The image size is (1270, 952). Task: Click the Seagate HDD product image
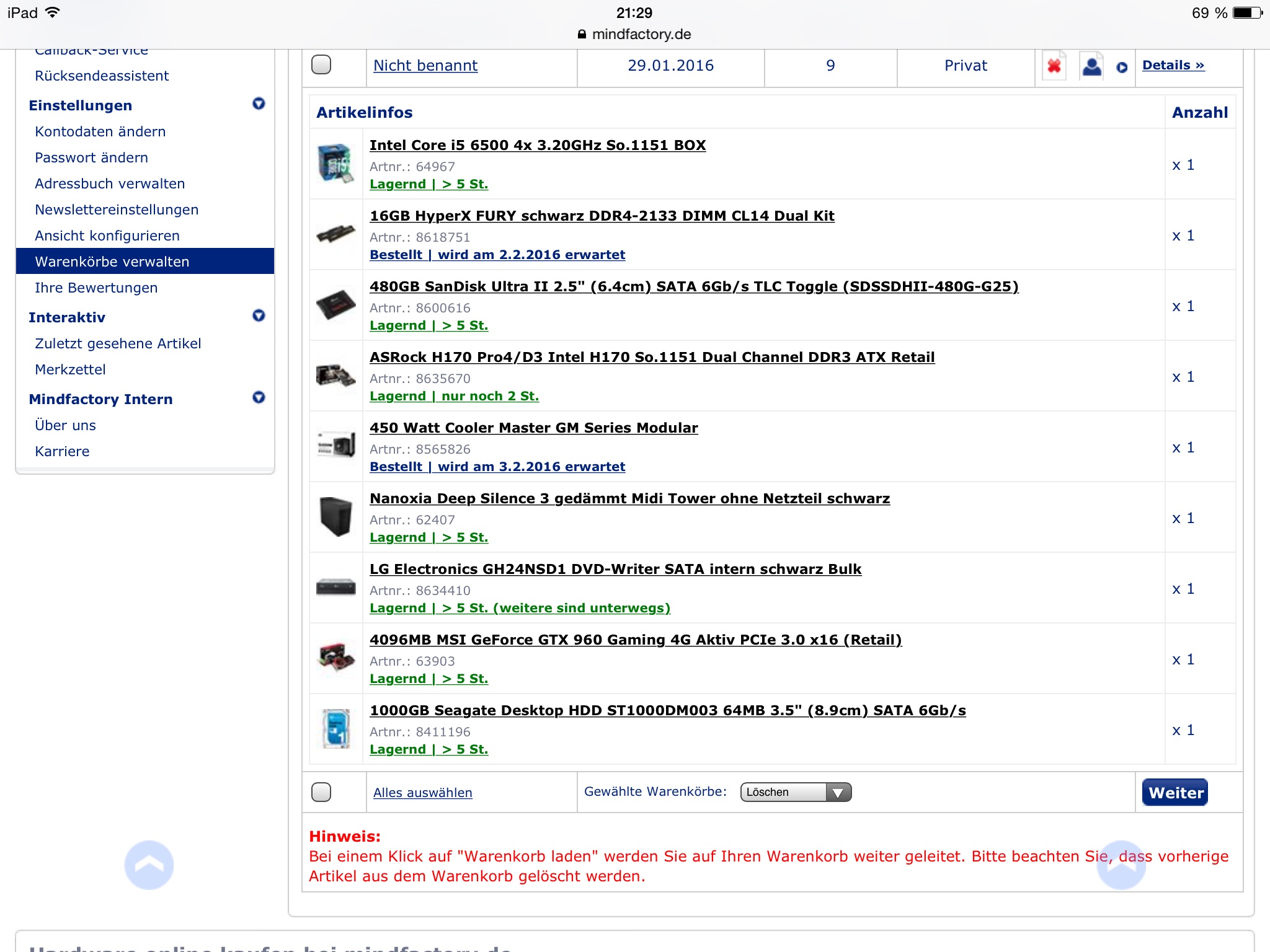click(x=335, y=729)
